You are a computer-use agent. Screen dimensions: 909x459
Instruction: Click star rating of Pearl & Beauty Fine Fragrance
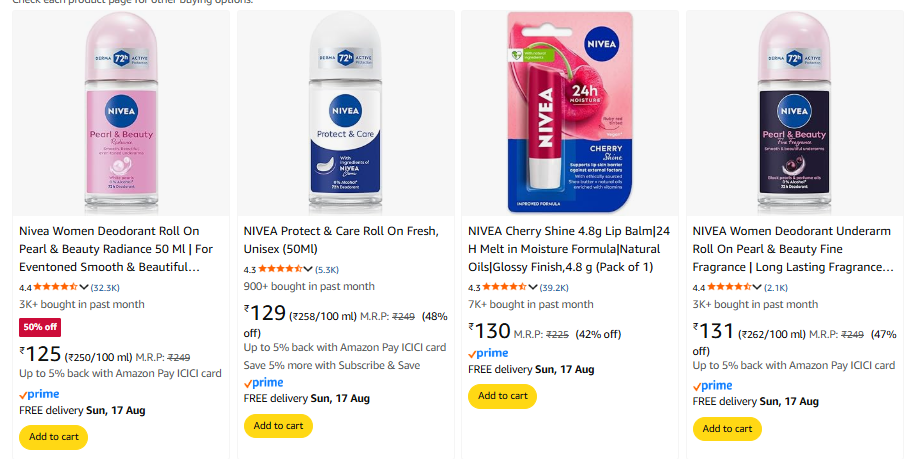[728, 287]
